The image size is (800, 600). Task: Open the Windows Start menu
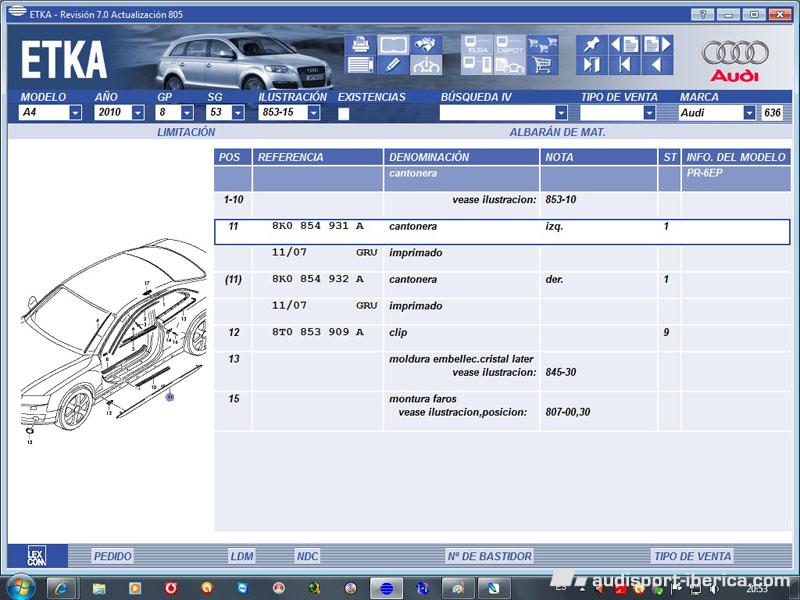pos(20,588)
